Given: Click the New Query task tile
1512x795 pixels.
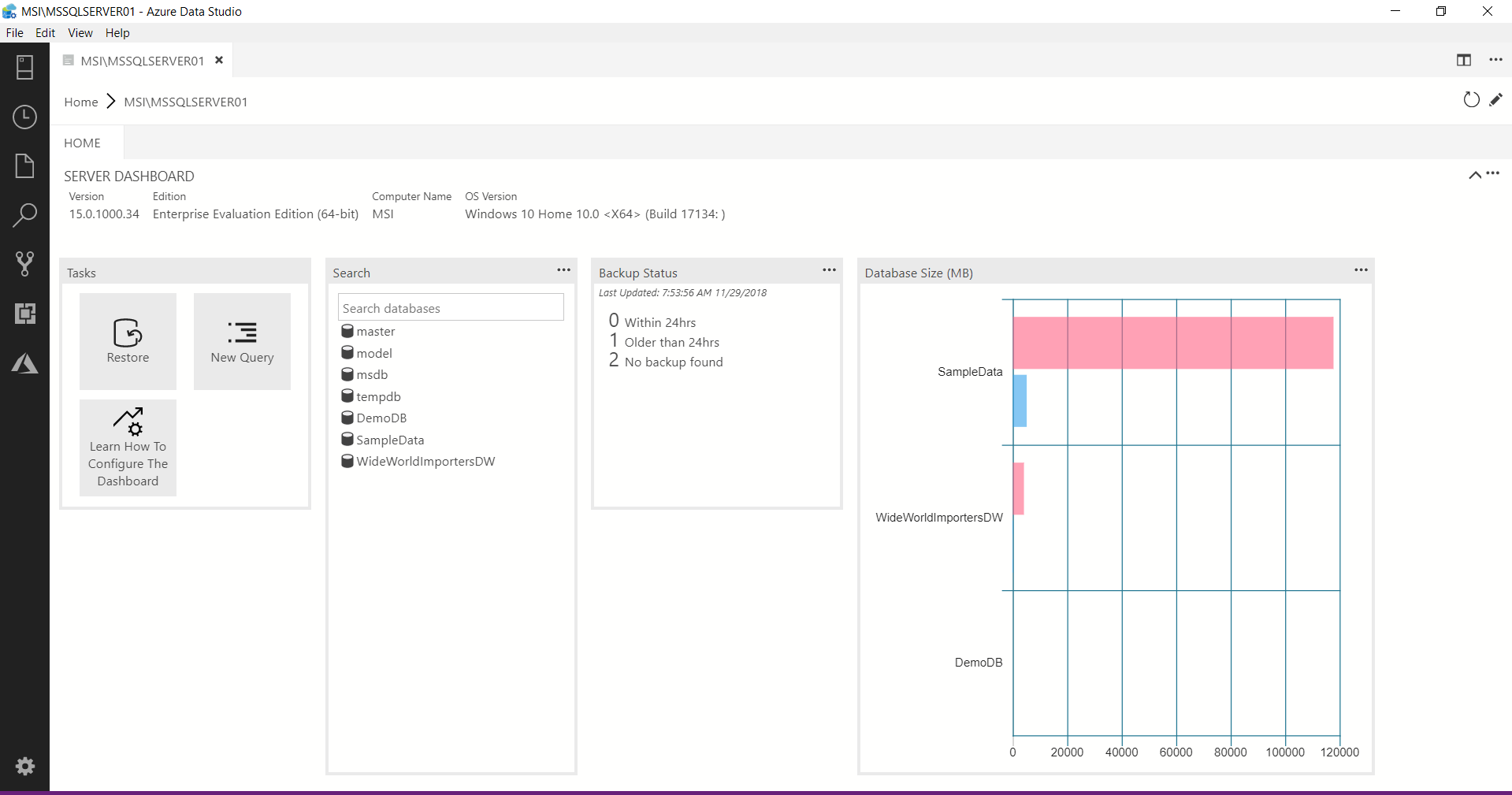Looking at the screenshot, I should pyautogui.click(x=242, y=341).
